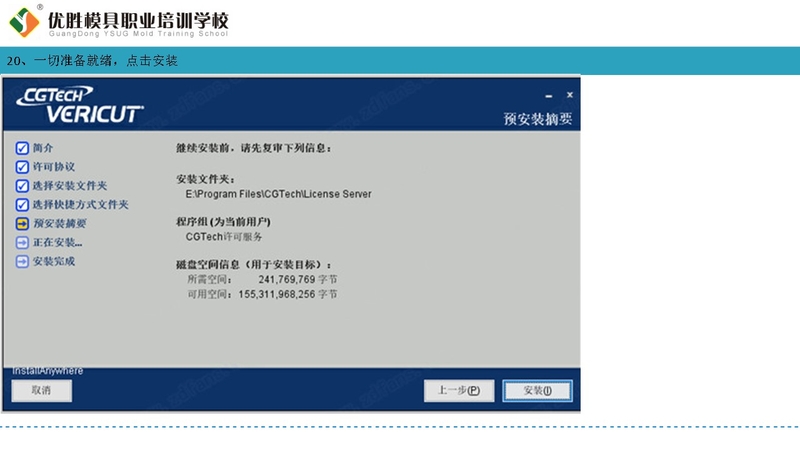Image resolution: width=800 pixels, height=450 pixels.
Task: Click the 继续安装前 instruction text
Action: pyautogui.click(x=254, y=148)
